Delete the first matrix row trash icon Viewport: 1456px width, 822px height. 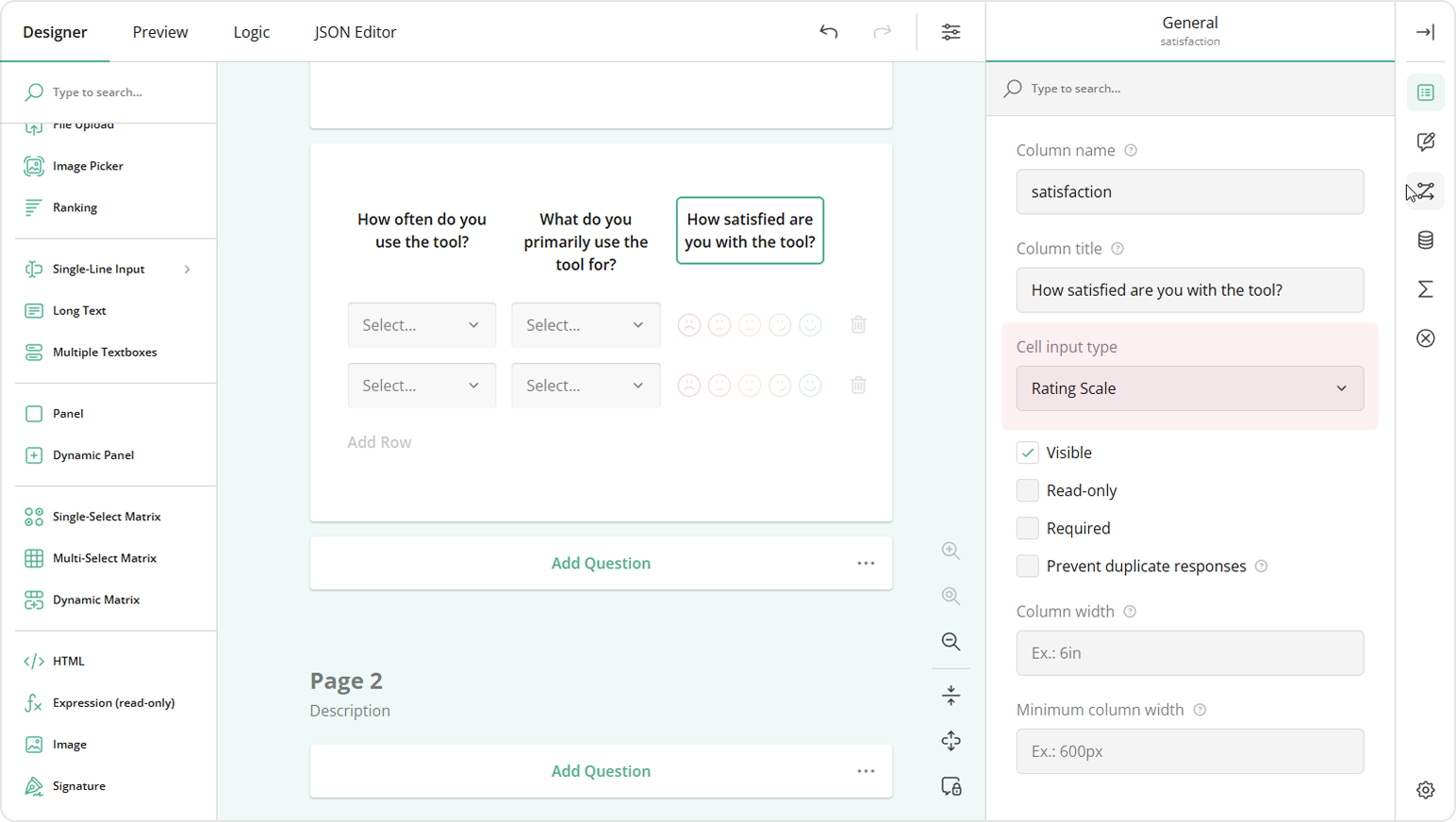(x=858, y=325)
